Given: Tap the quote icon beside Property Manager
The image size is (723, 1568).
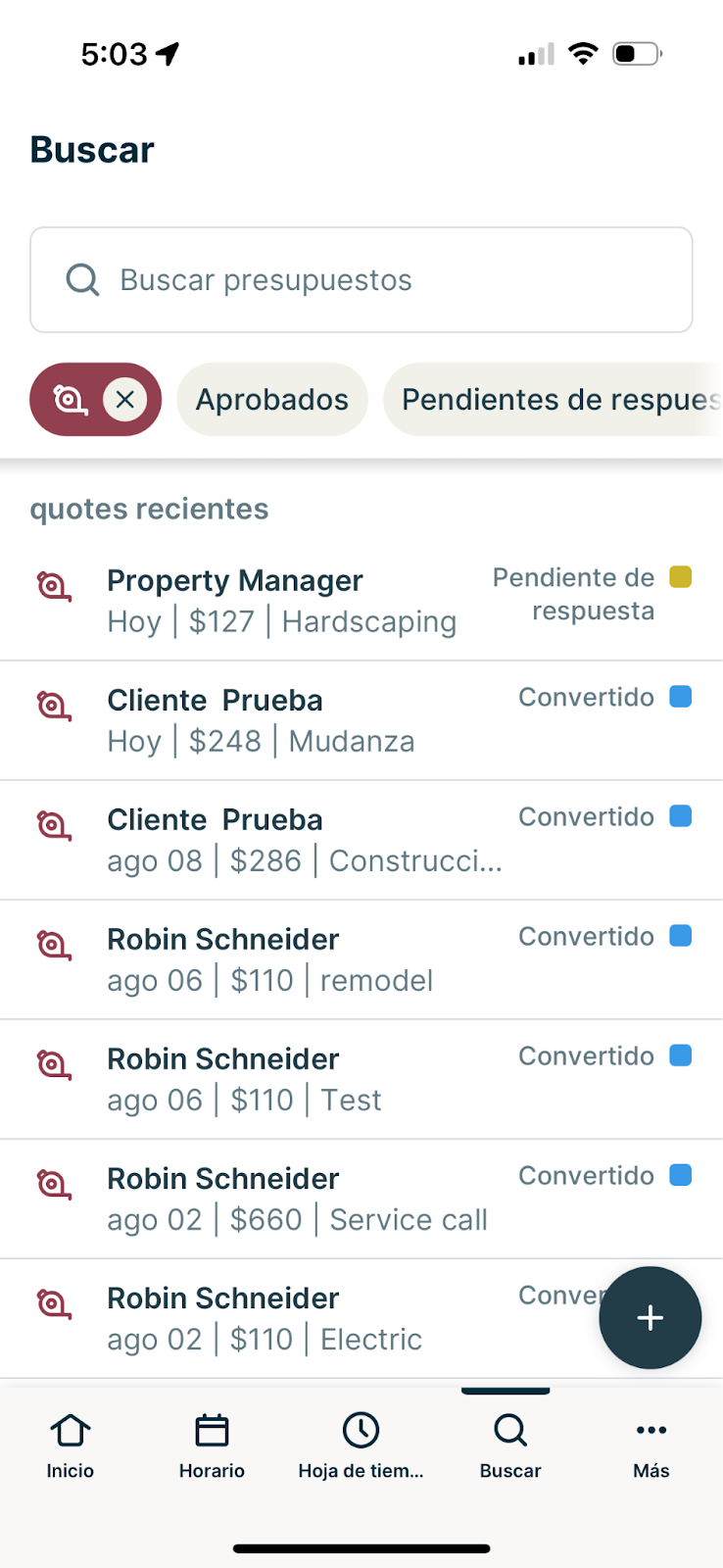Looking at the screenshot, I should (54, 586).
